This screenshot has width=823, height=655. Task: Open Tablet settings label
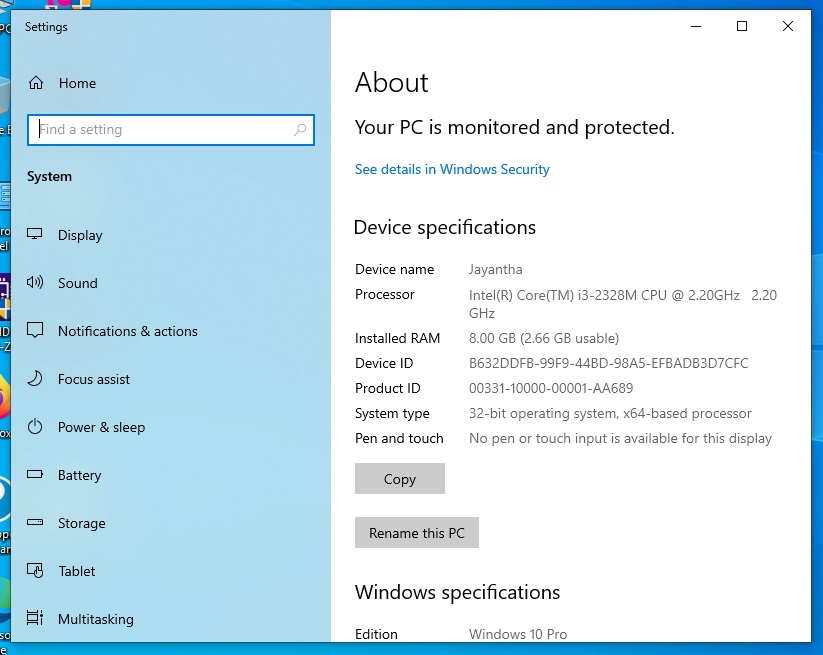(x=77, y=571)
